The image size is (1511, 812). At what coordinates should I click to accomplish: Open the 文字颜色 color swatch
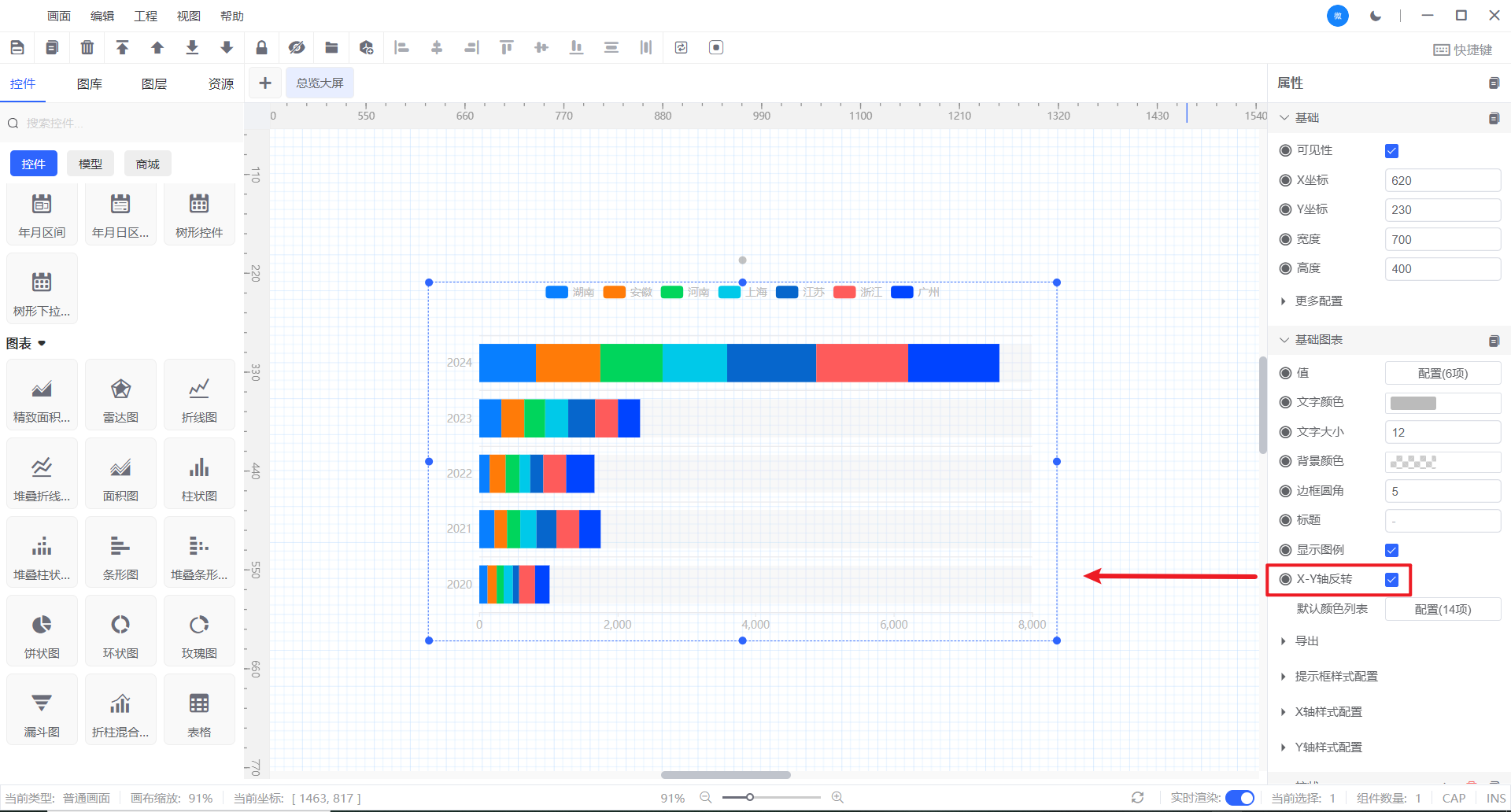point(1413,403)
